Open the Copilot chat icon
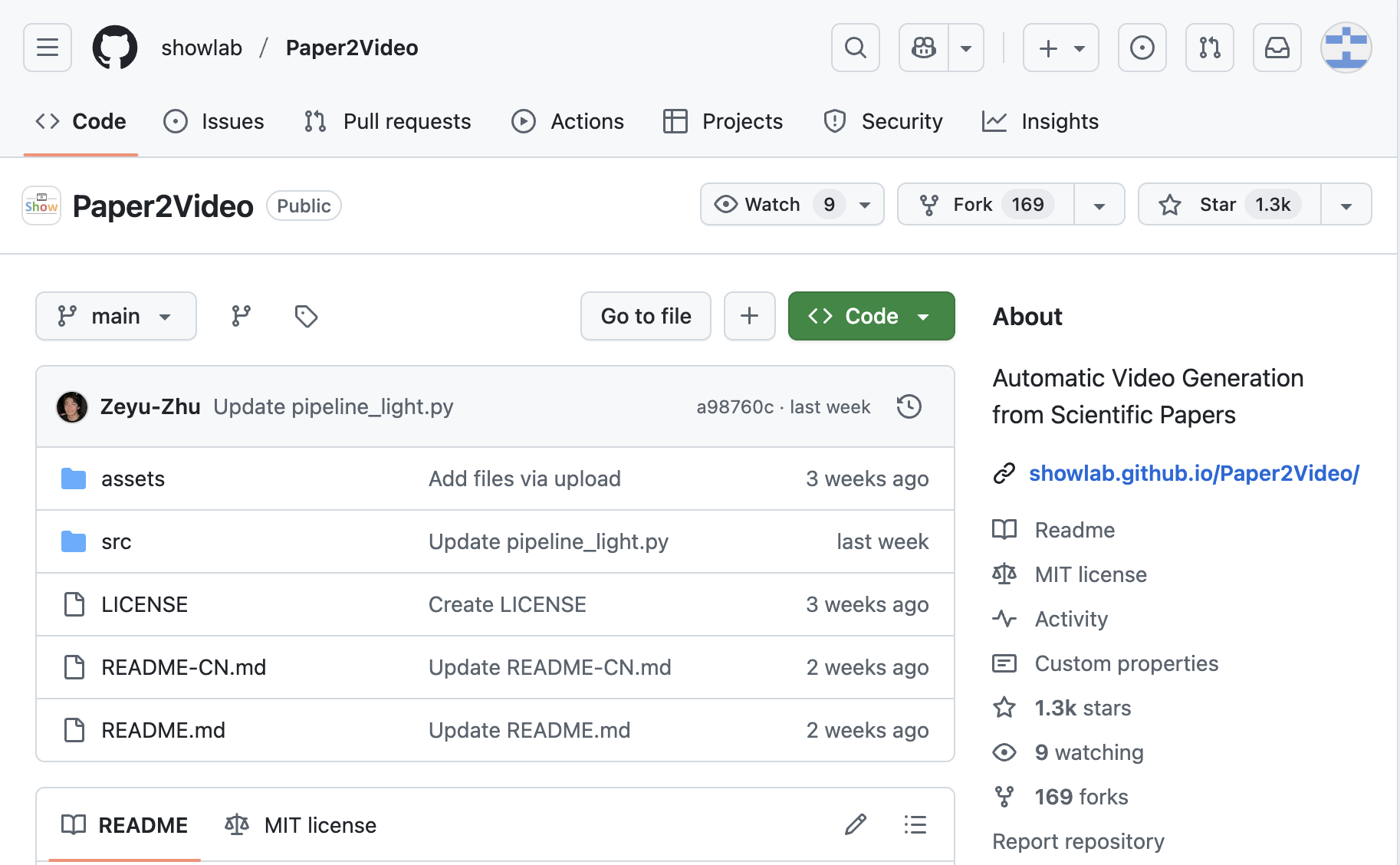Image resolution: width=1400 pixels, height=865 pixels. tap(924, 48)
